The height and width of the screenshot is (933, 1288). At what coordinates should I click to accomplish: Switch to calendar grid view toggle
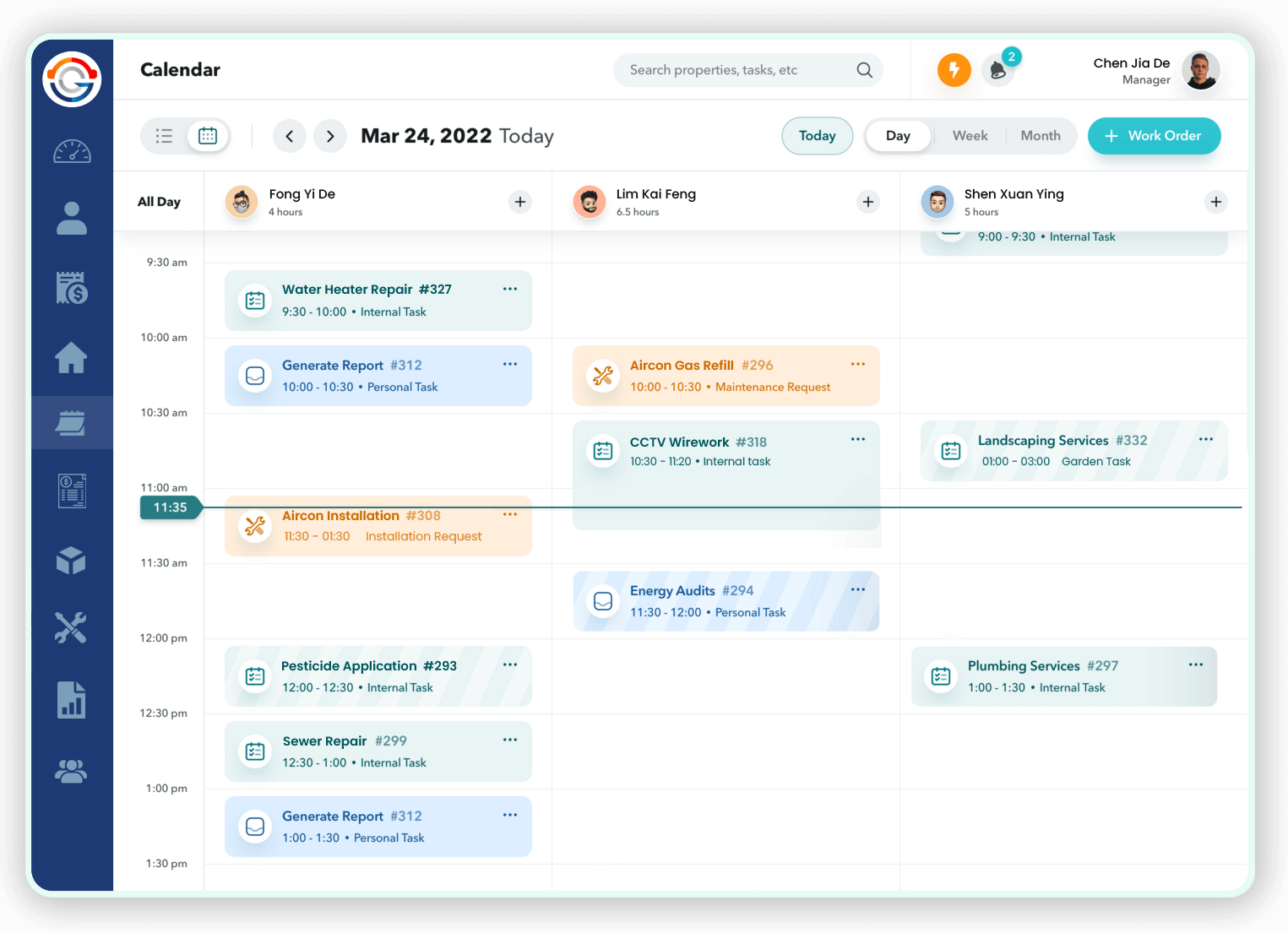tap(208, 136)
